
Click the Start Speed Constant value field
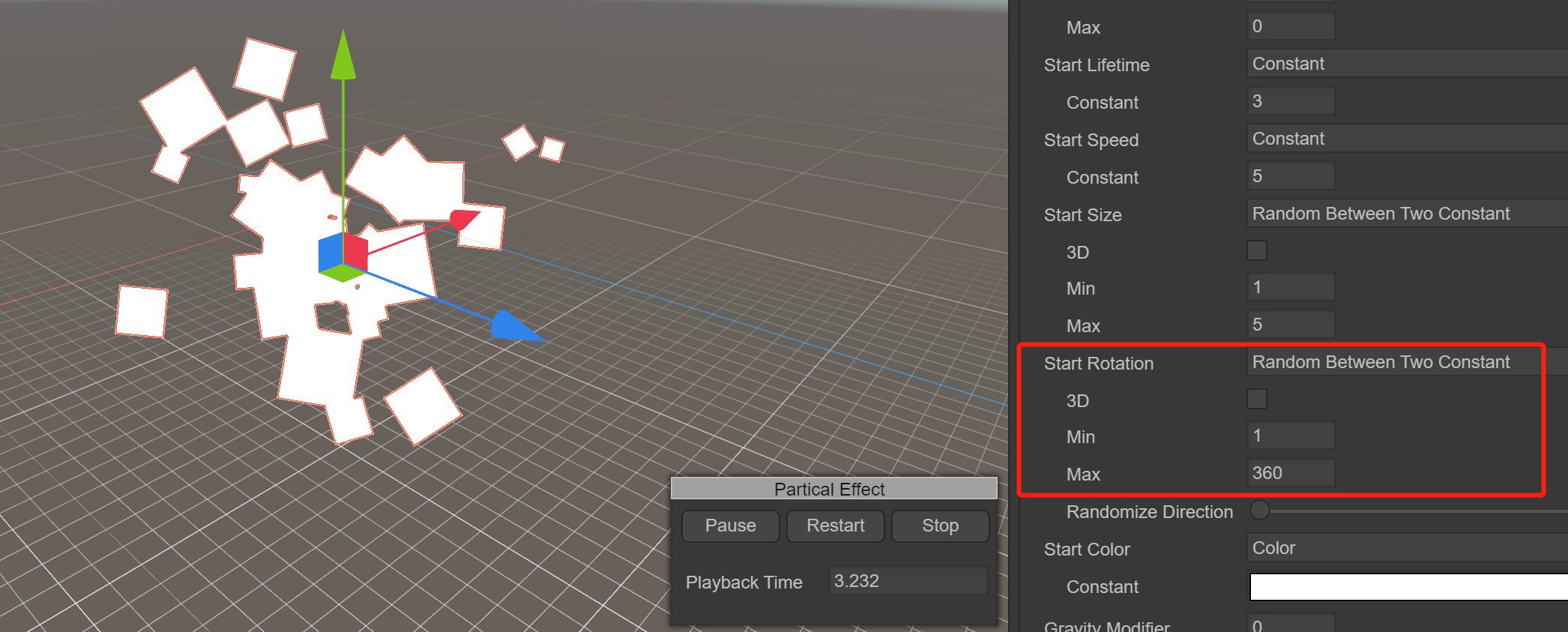(1291, 176)
